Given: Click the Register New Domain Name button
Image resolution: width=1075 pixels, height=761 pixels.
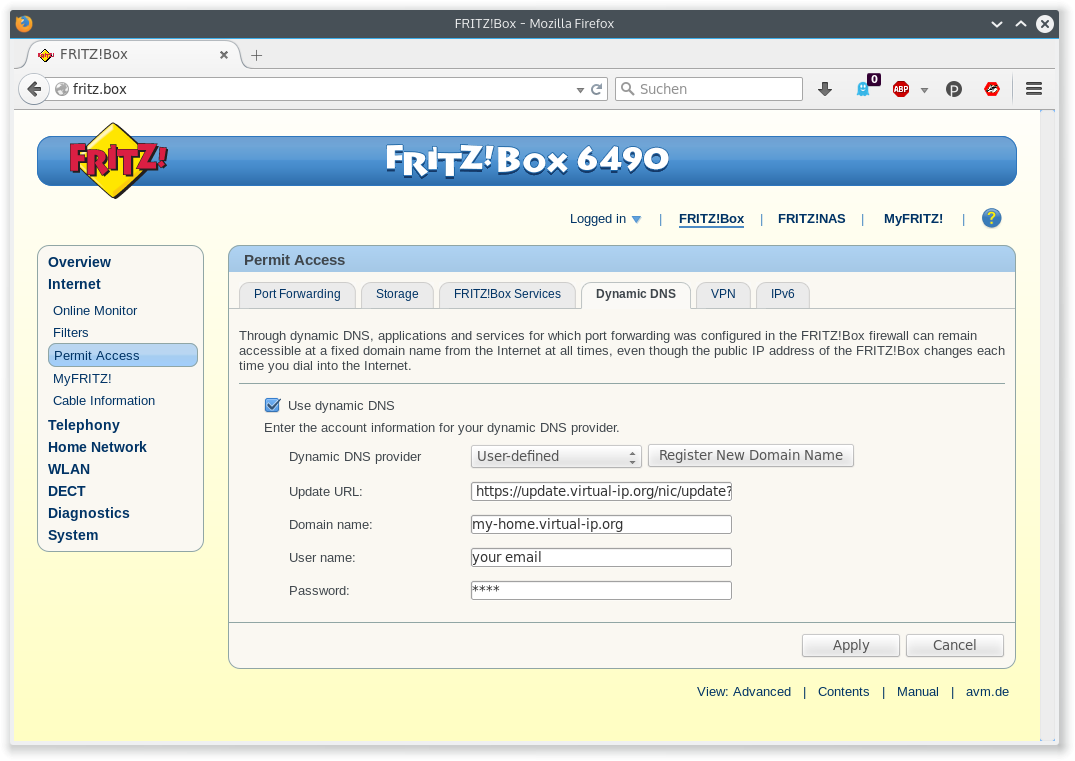Looking at the screenshot, I should click(x=750, y=455).
